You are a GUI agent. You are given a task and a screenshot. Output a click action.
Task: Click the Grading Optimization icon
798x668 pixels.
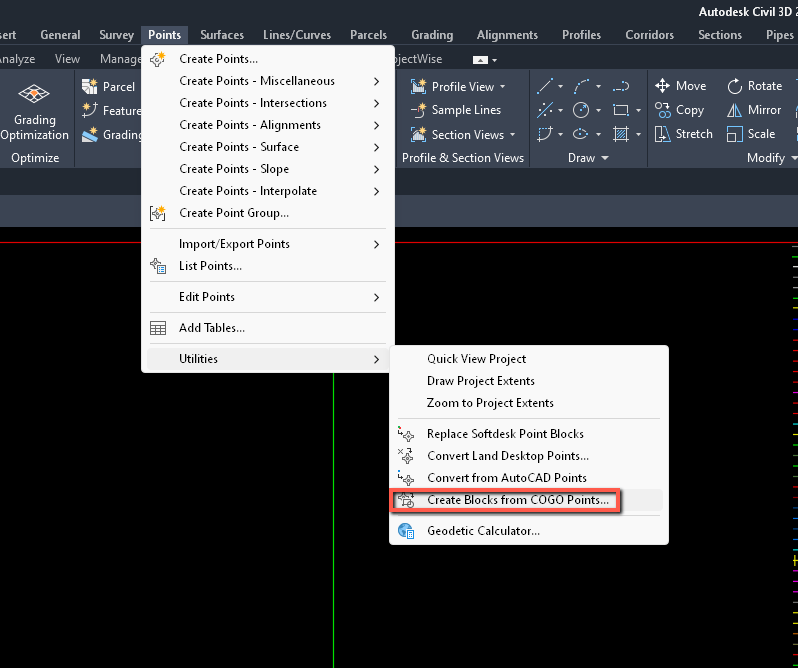34,94
